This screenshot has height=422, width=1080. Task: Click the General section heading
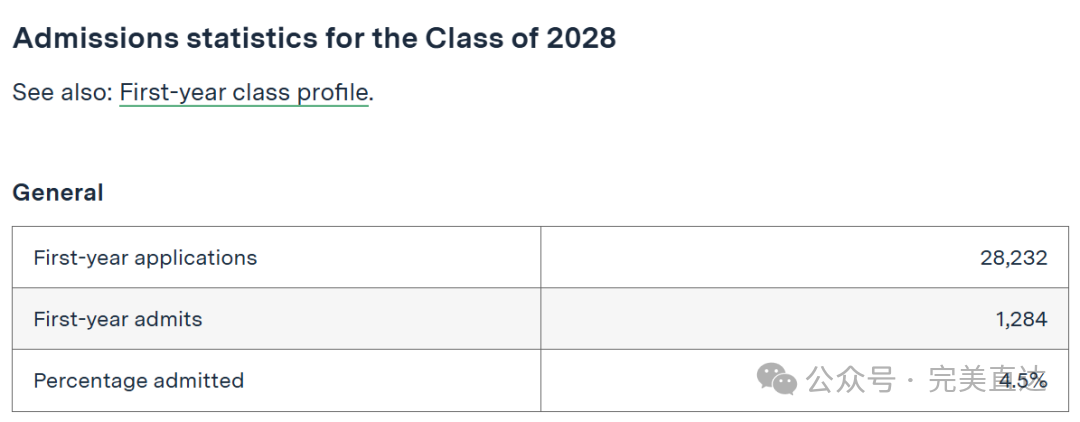tap(58, 193)
